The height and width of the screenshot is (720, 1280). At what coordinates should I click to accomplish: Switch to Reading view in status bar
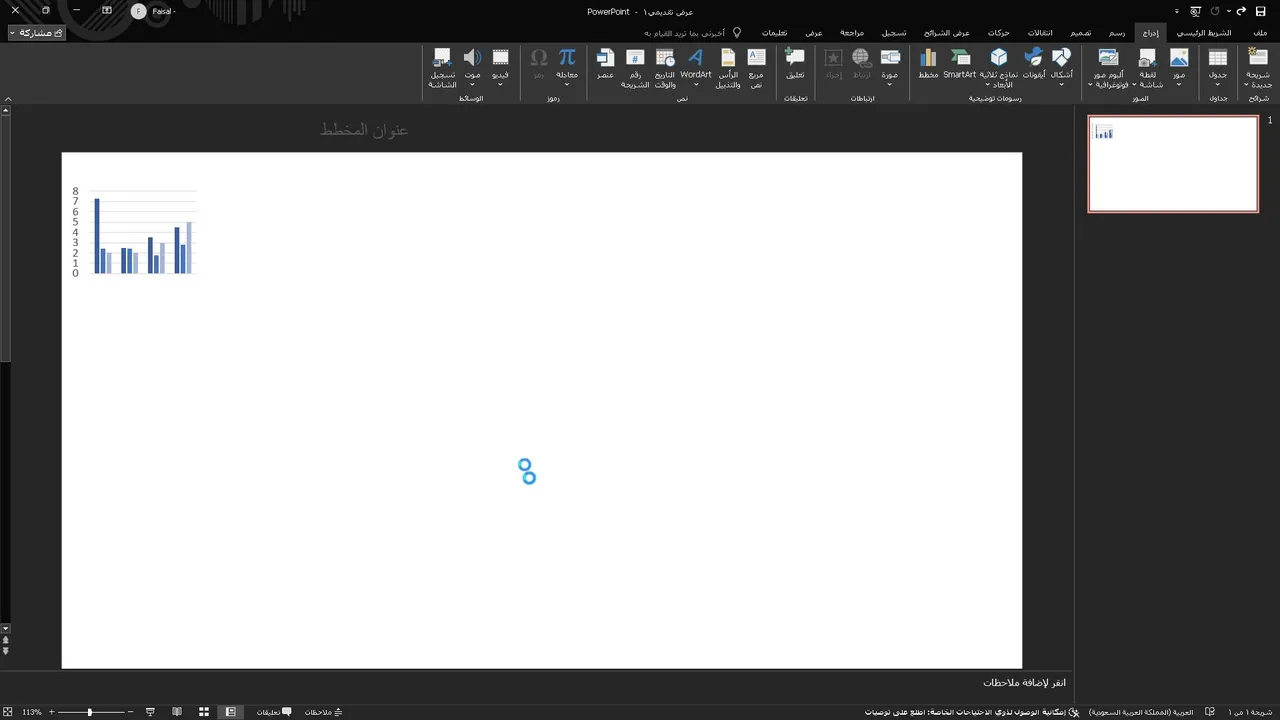177,712
